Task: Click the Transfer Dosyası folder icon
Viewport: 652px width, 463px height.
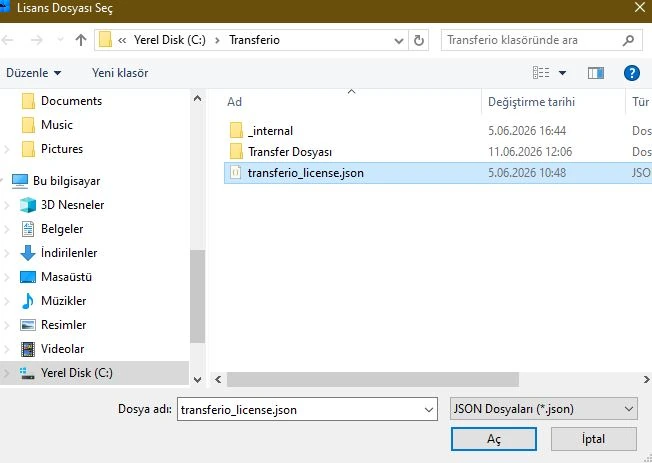Action: pos(236,151)
